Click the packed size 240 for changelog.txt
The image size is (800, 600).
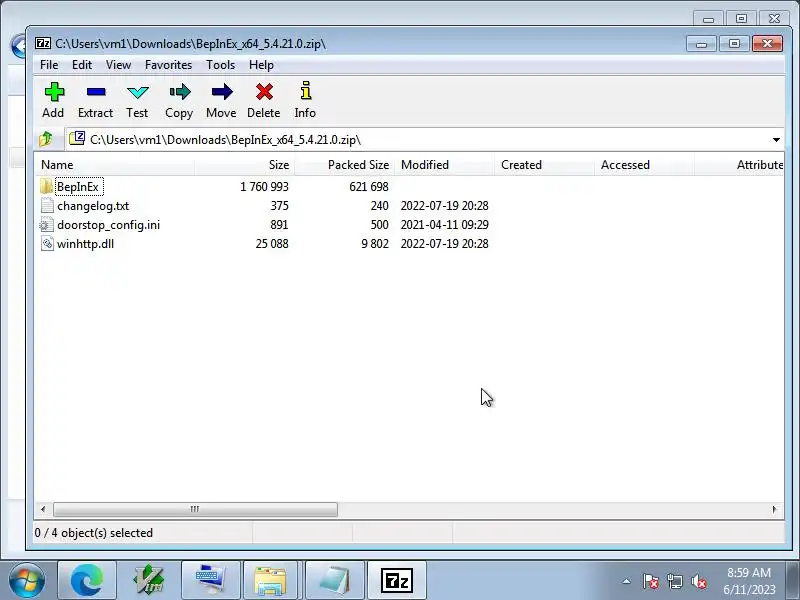379,206
